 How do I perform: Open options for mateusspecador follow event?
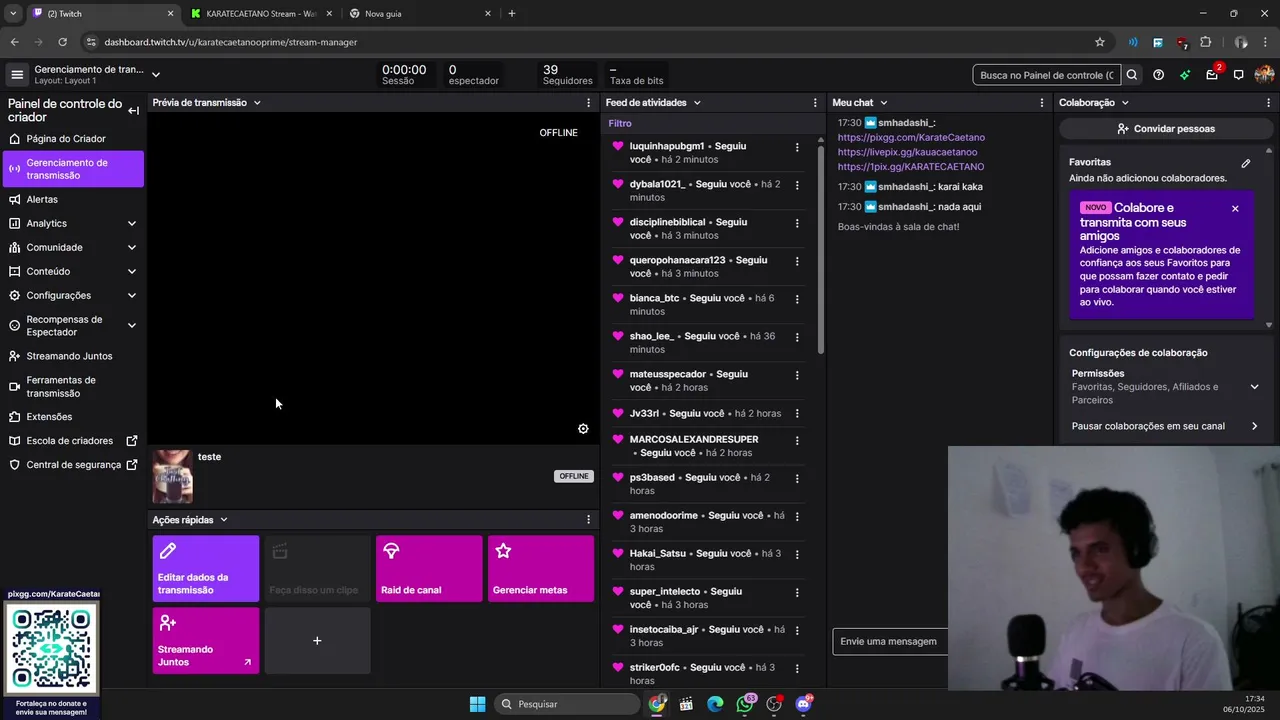coord(797,375)
